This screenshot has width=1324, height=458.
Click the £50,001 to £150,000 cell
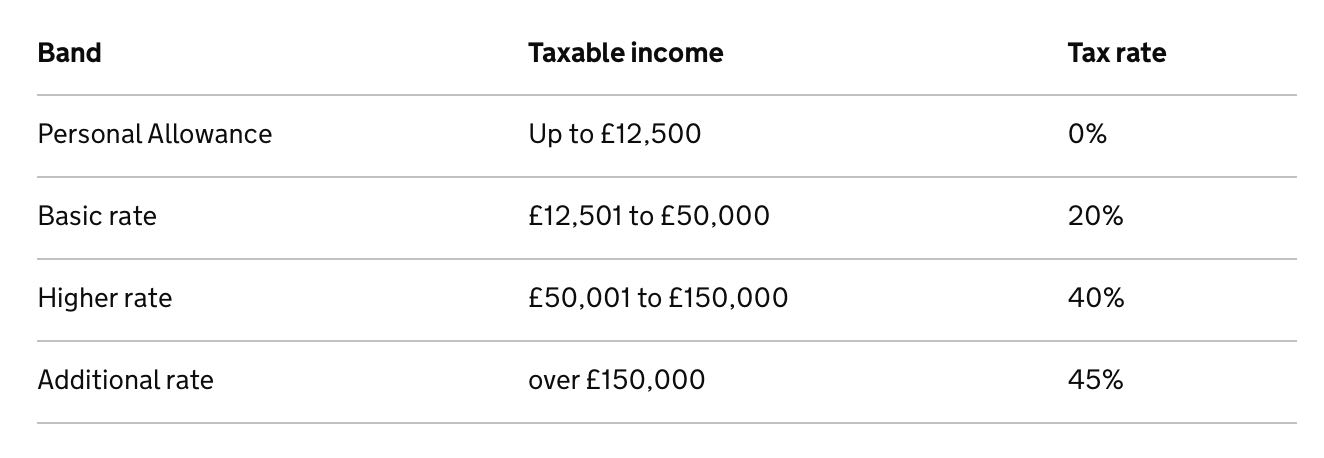[x=658, y=298]
